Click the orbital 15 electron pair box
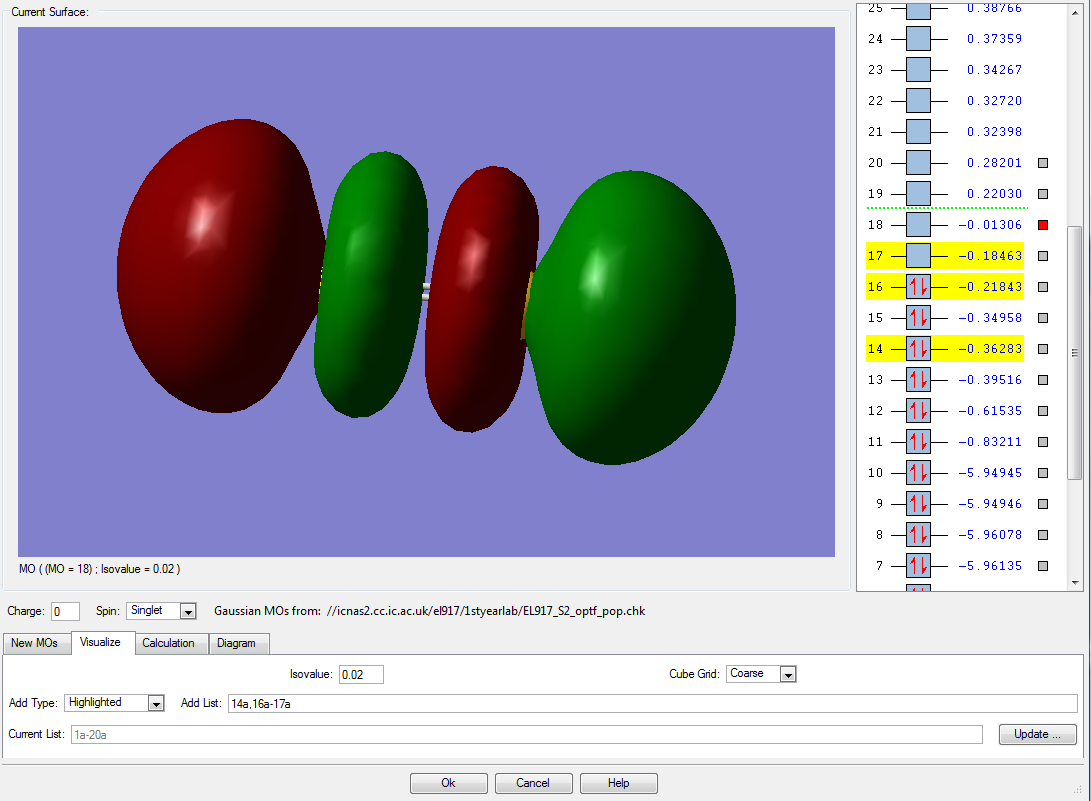Screen dimensions: 1091x801 click(918, 318)
